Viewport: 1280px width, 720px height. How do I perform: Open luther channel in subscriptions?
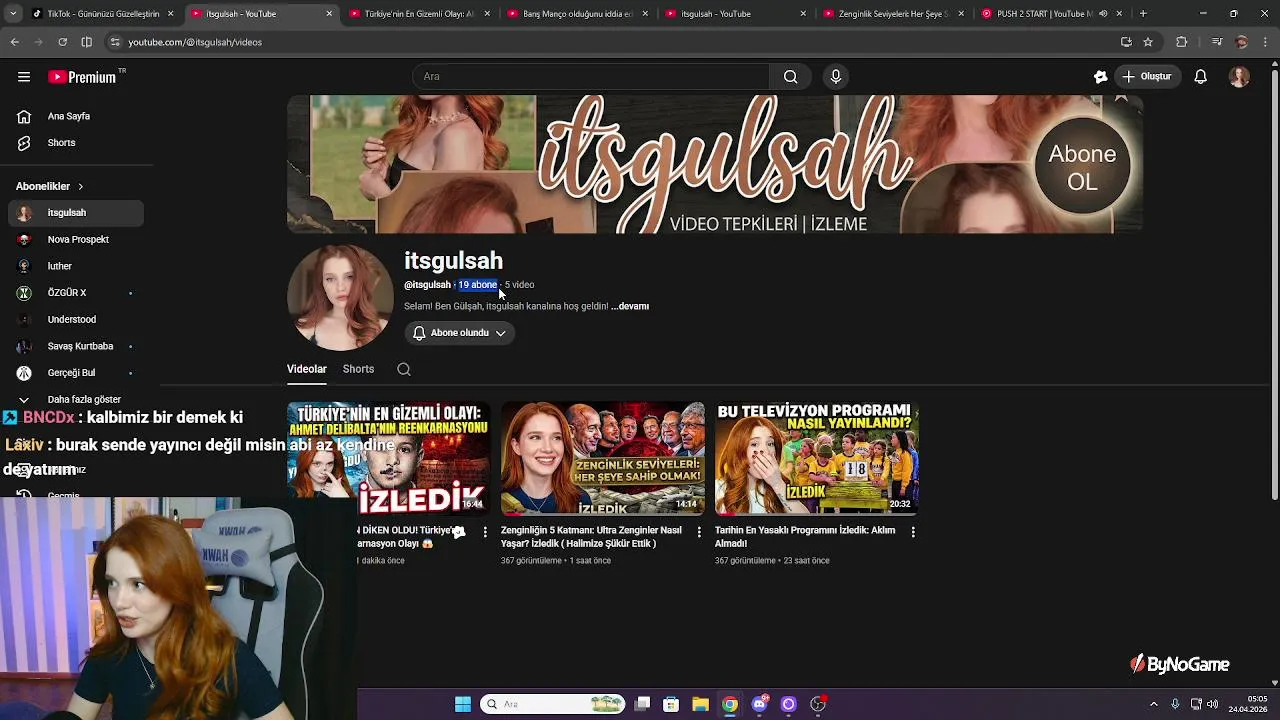click(x=76, y=266)
